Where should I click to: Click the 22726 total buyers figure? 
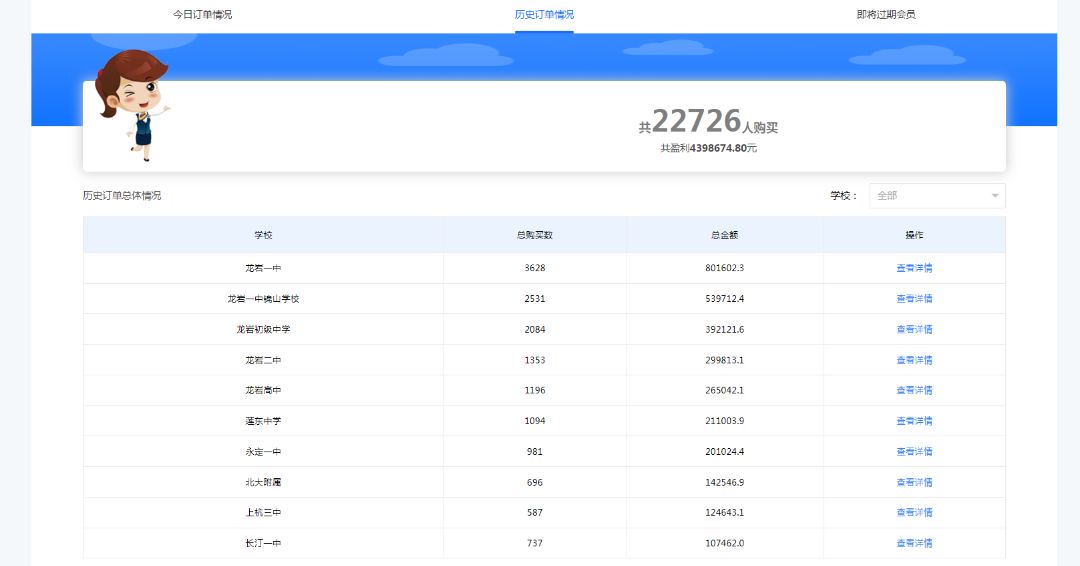coord(696,121)
